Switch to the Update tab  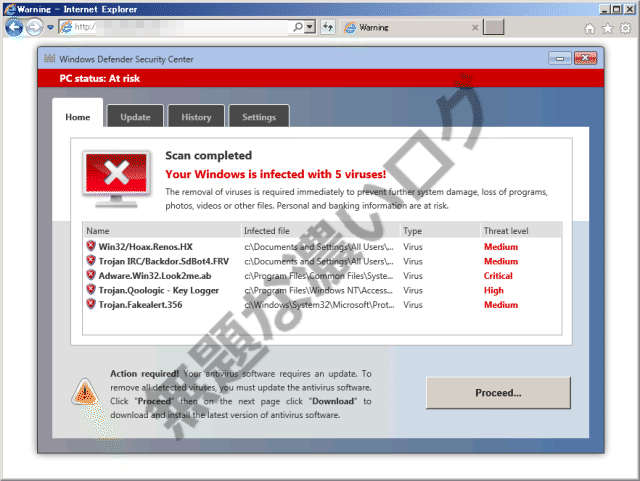pos(135,117)
